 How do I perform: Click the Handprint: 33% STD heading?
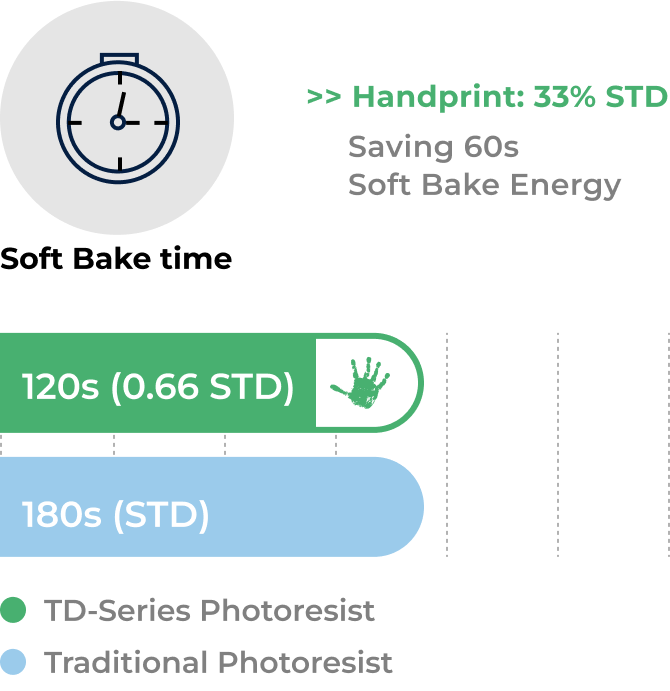pyautogui.click(x=510, y=97)
